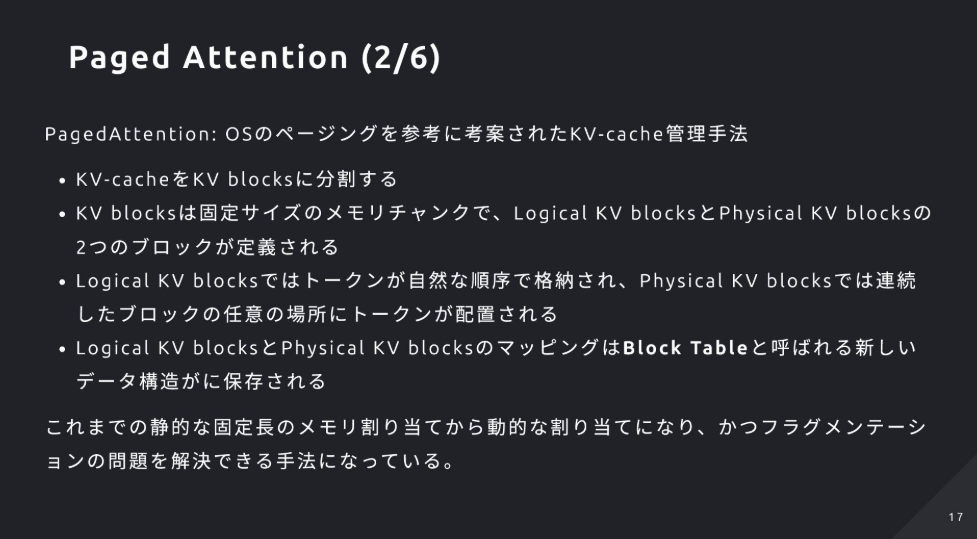Click the KV-cache管理手法 text in intro line
977x539 pixels.
tap(659, 134)
